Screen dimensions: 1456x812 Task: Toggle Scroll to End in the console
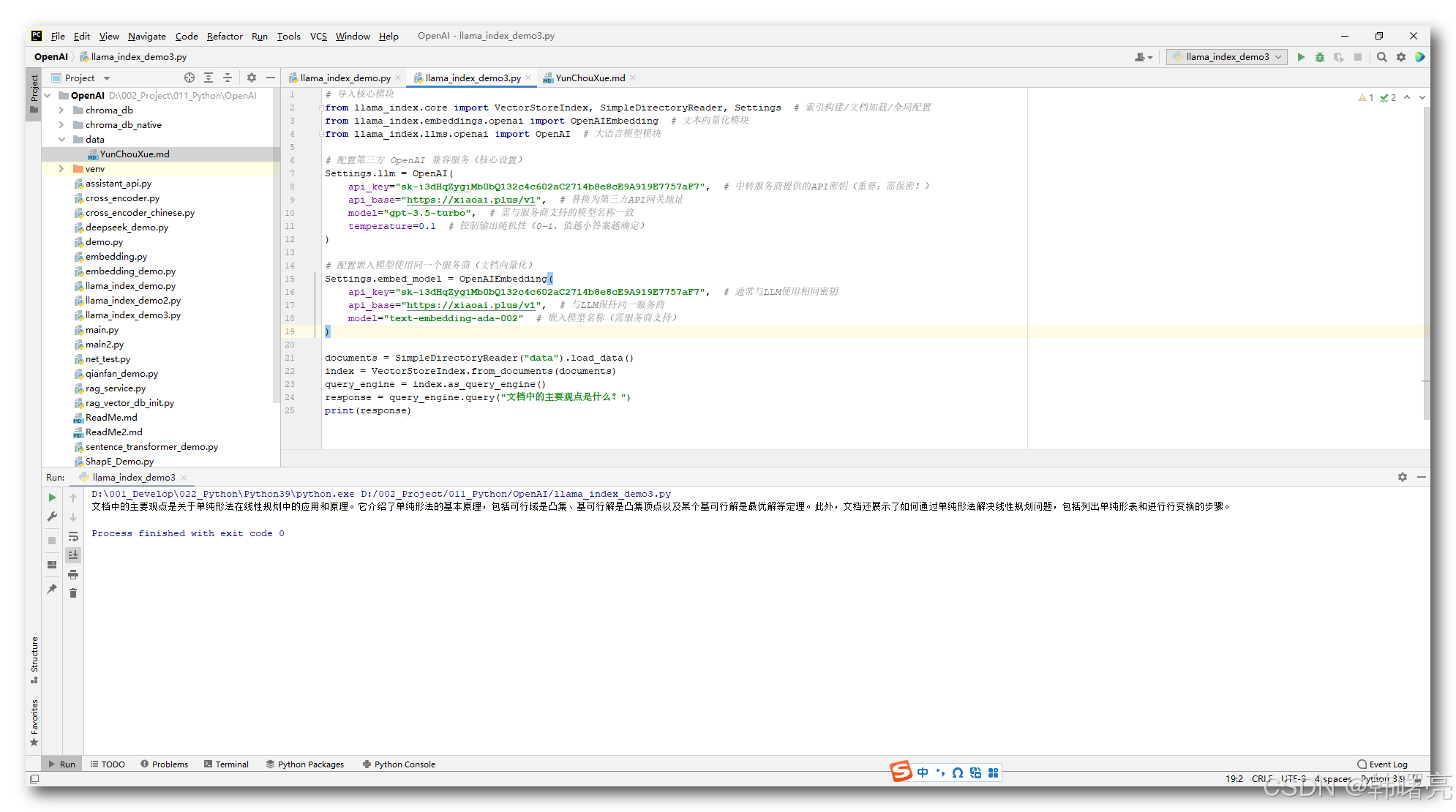click(x=73, y=555)
